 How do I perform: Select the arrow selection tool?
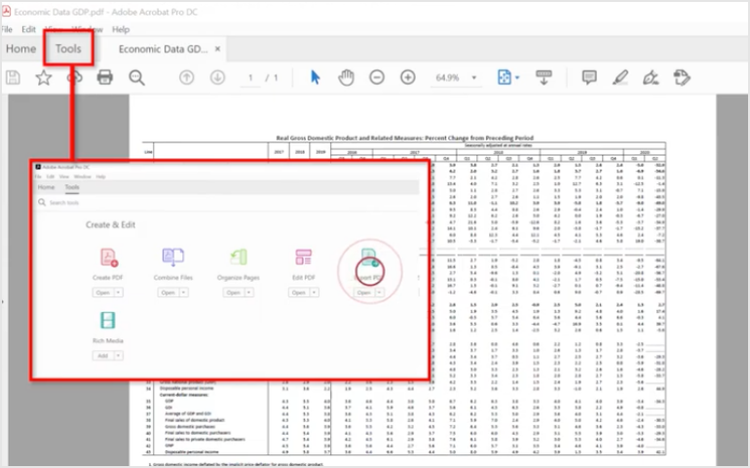316,78
